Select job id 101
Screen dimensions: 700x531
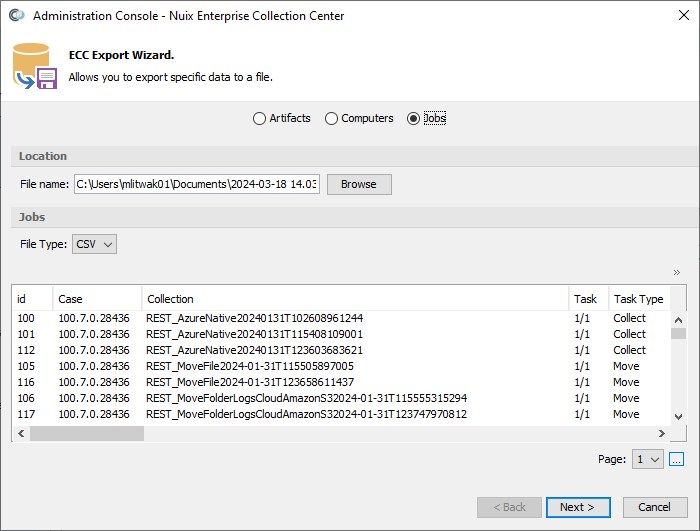(26, 334)
